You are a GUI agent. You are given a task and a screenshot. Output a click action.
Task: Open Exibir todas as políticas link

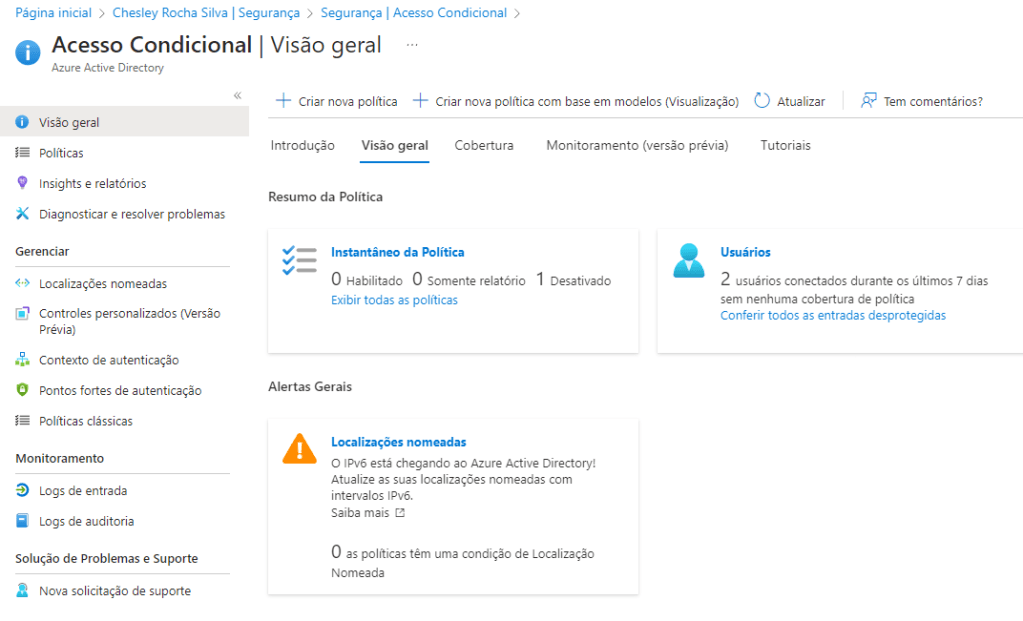(x=394, y=300)
